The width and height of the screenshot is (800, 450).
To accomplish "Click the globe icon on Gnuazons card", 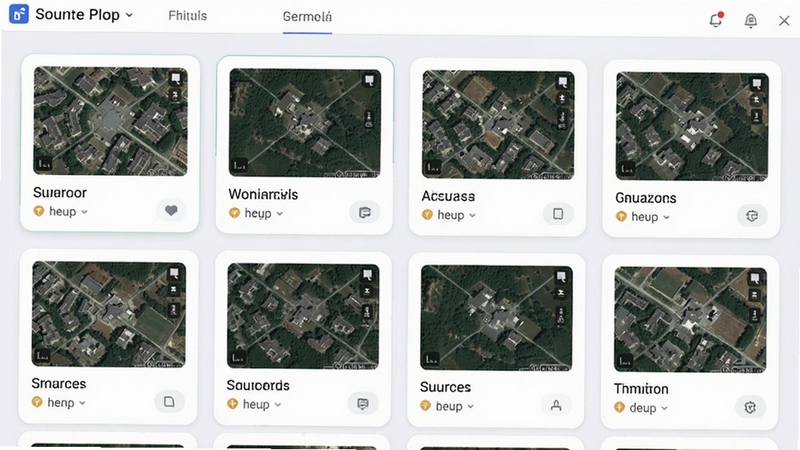I will coord(752,216).
